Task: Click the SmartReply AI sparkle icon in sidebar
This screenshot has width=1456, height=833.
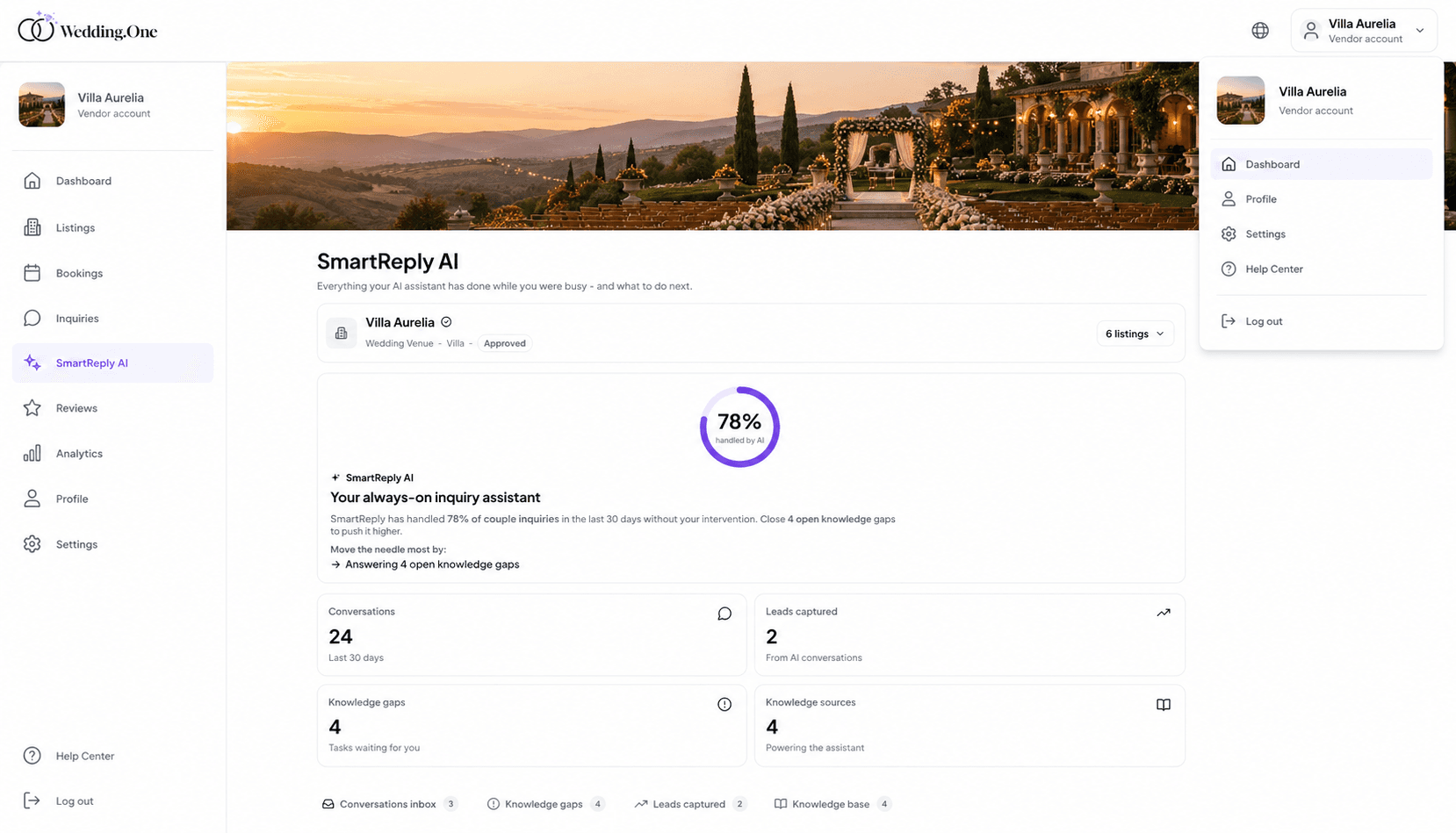Action: pyautogui.click(x=32, y=363)
